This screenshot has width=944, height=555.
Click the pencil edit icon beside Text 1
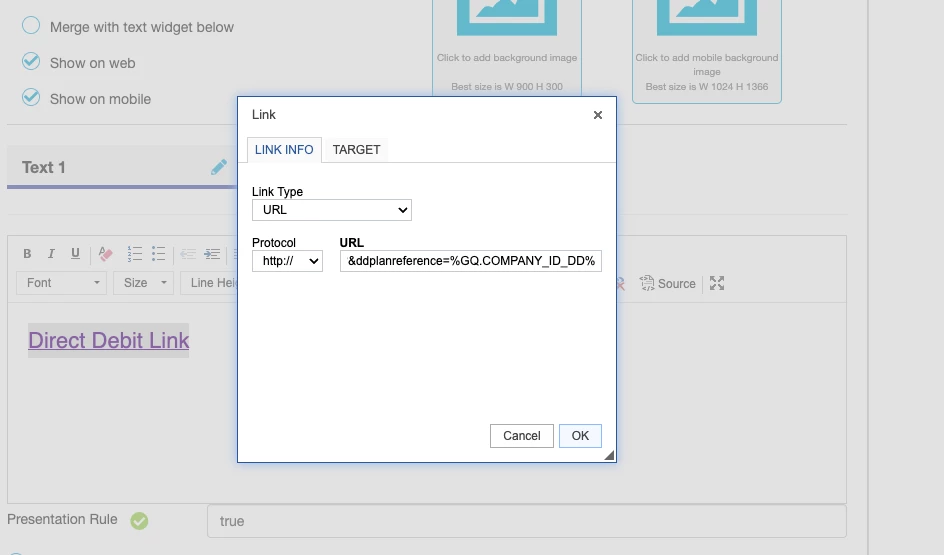tap(219, 167)
